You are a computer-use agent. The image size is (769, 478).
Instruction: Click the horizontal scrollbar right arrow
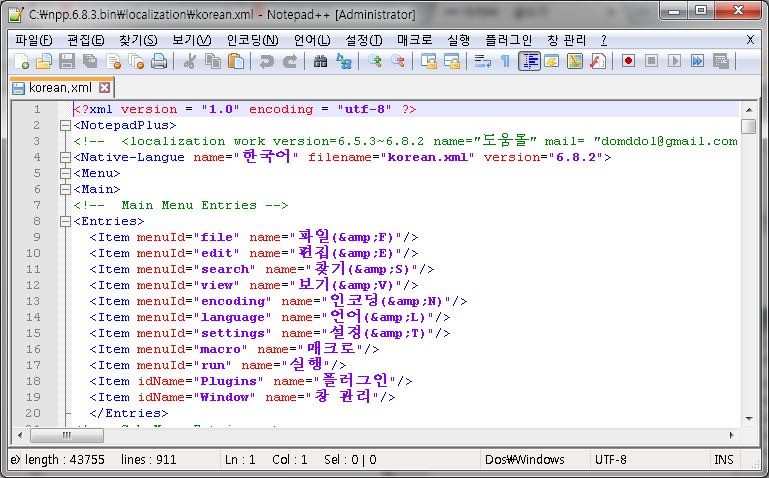point(732,435)
